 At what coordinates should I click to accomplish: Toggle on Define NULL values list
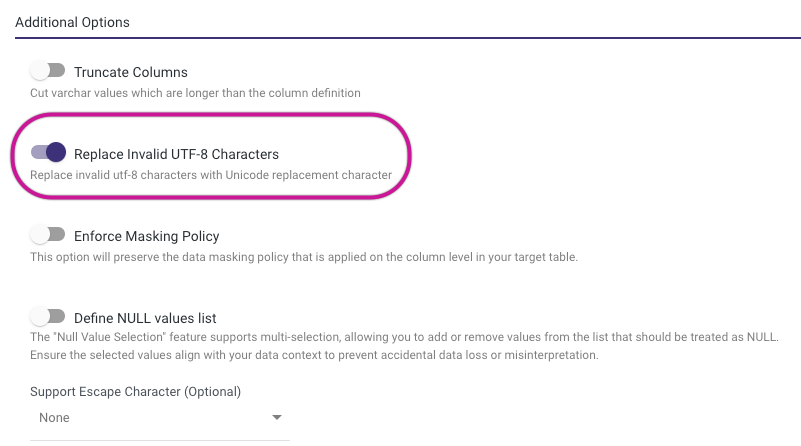(47, 318)
